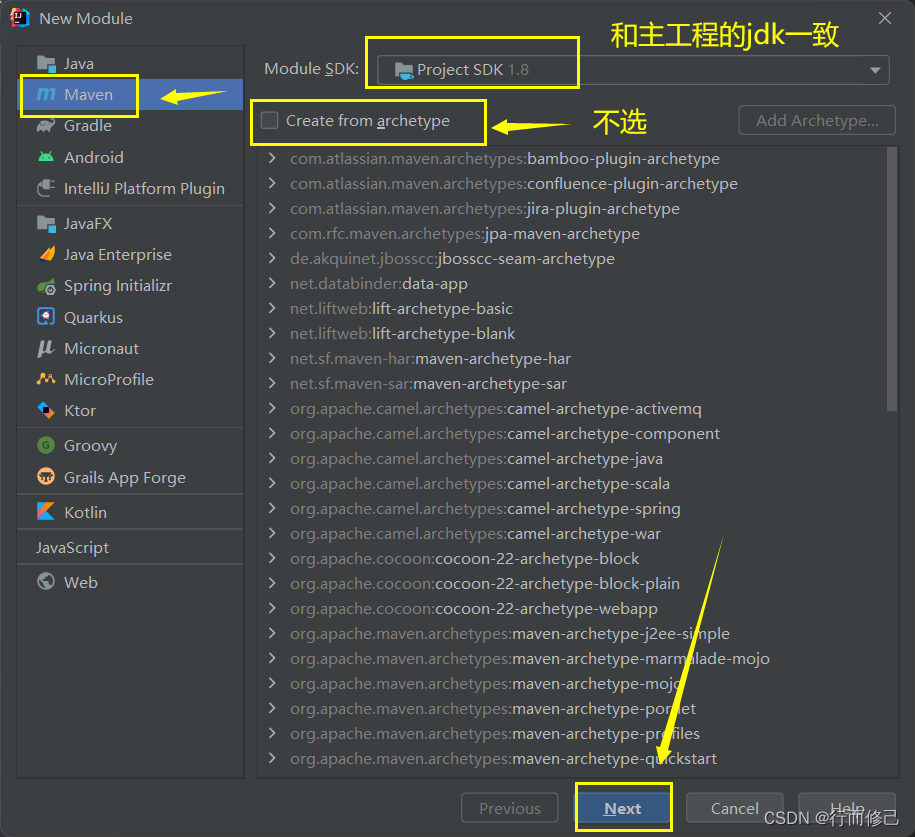Expand jpa-maven-archetype entry
The image size is (915, 837).
[272, 233]
